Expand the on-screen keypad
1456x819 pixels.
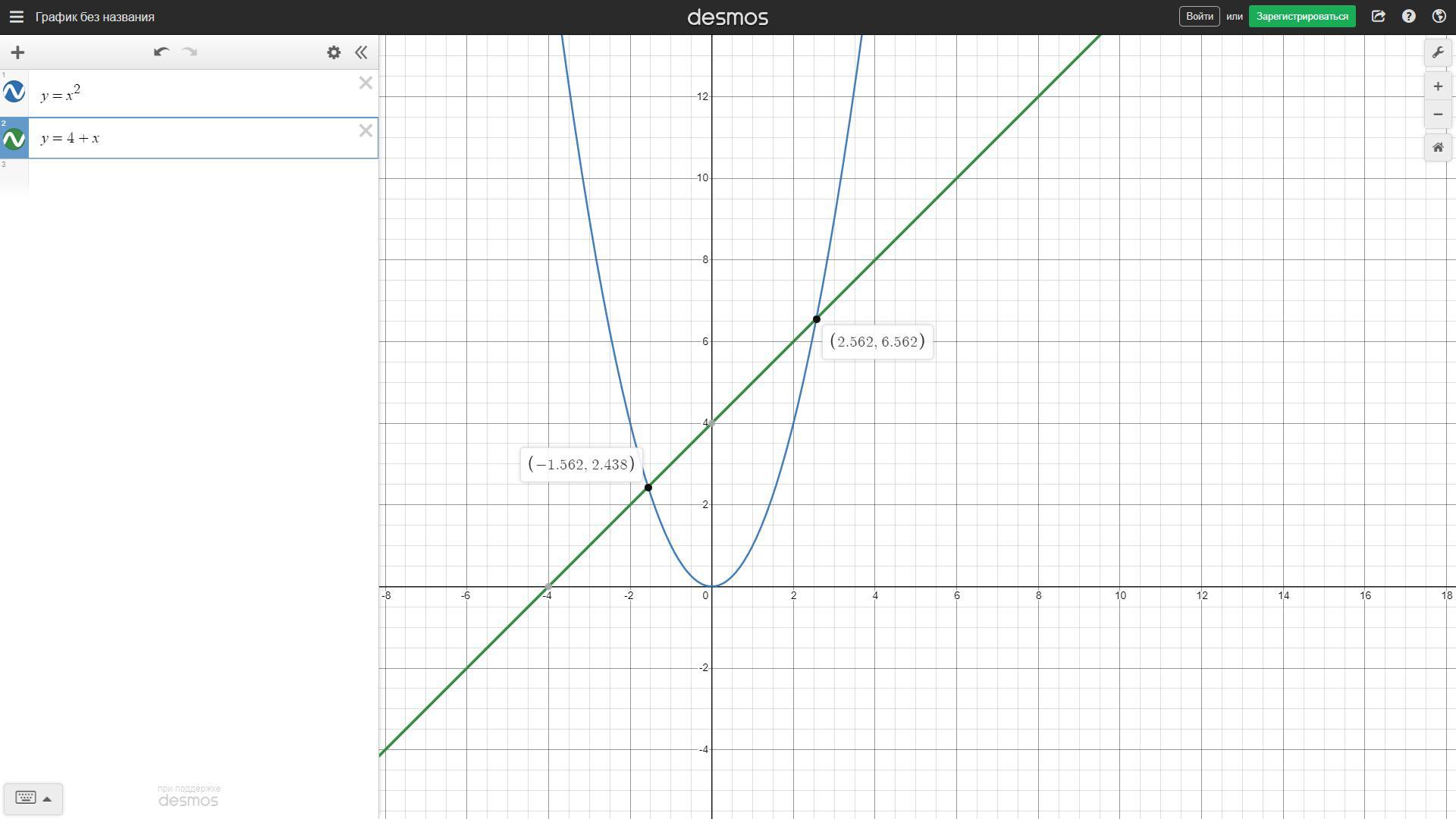point(33,799)
